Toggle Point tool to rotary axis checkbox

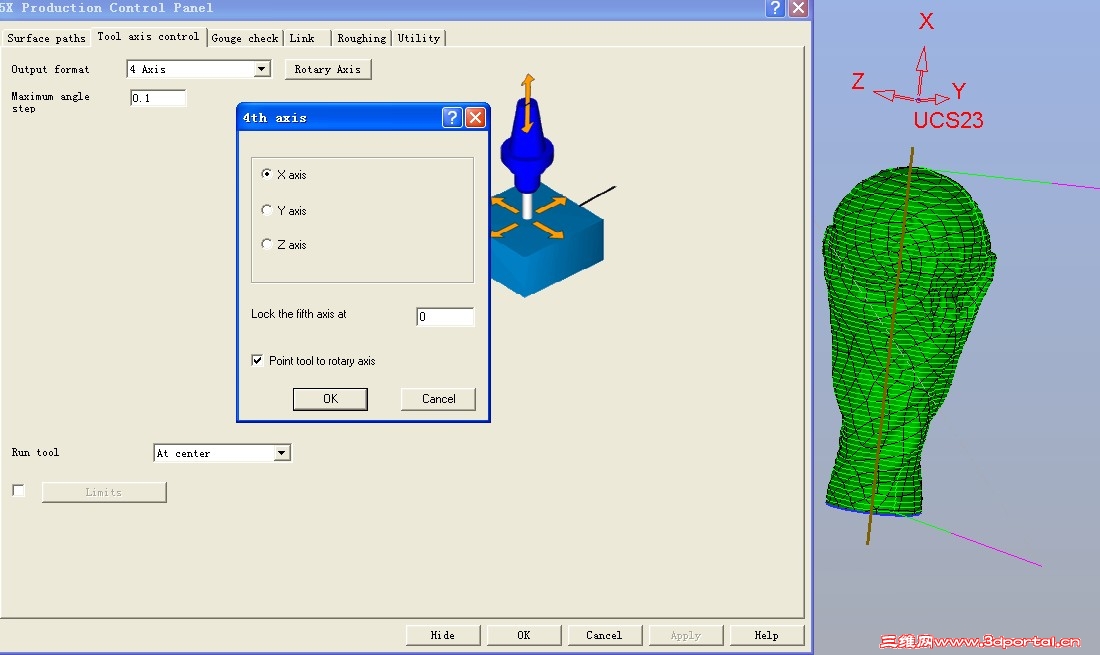tap(257, 360)
